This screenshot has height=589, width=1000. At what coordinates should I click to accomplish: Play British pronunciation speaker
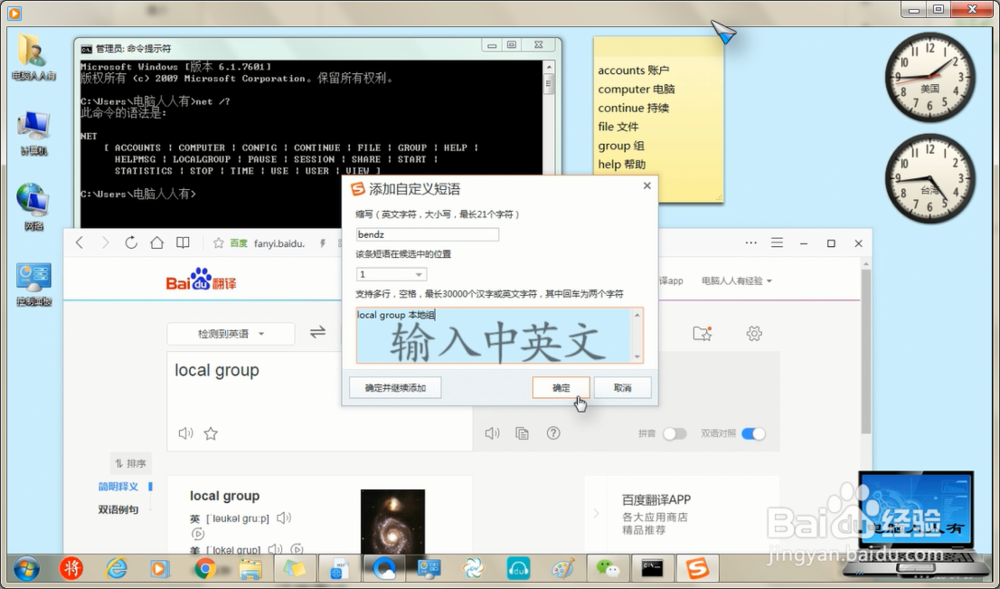tap(284, 518)
